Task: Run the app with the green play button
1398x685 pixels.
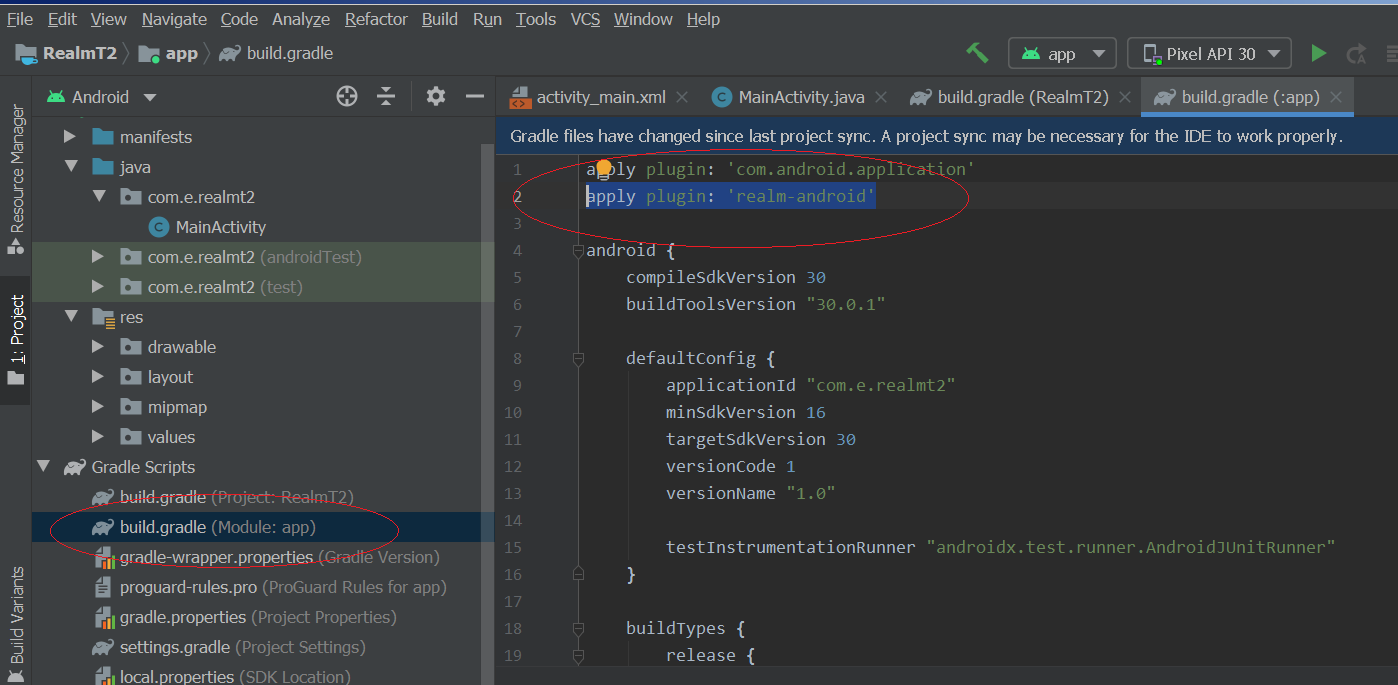Action: 1319,53
